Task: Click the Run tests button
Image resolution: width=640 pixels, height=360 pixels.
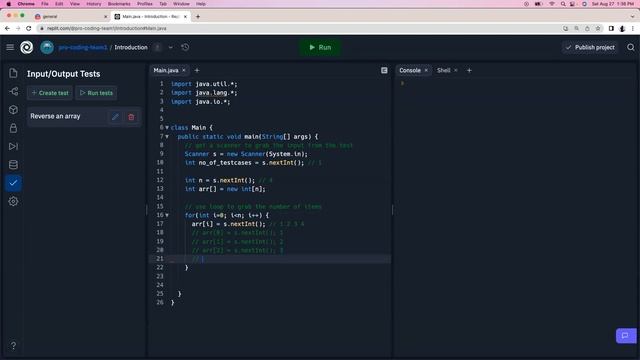Action: coord(96,93)
